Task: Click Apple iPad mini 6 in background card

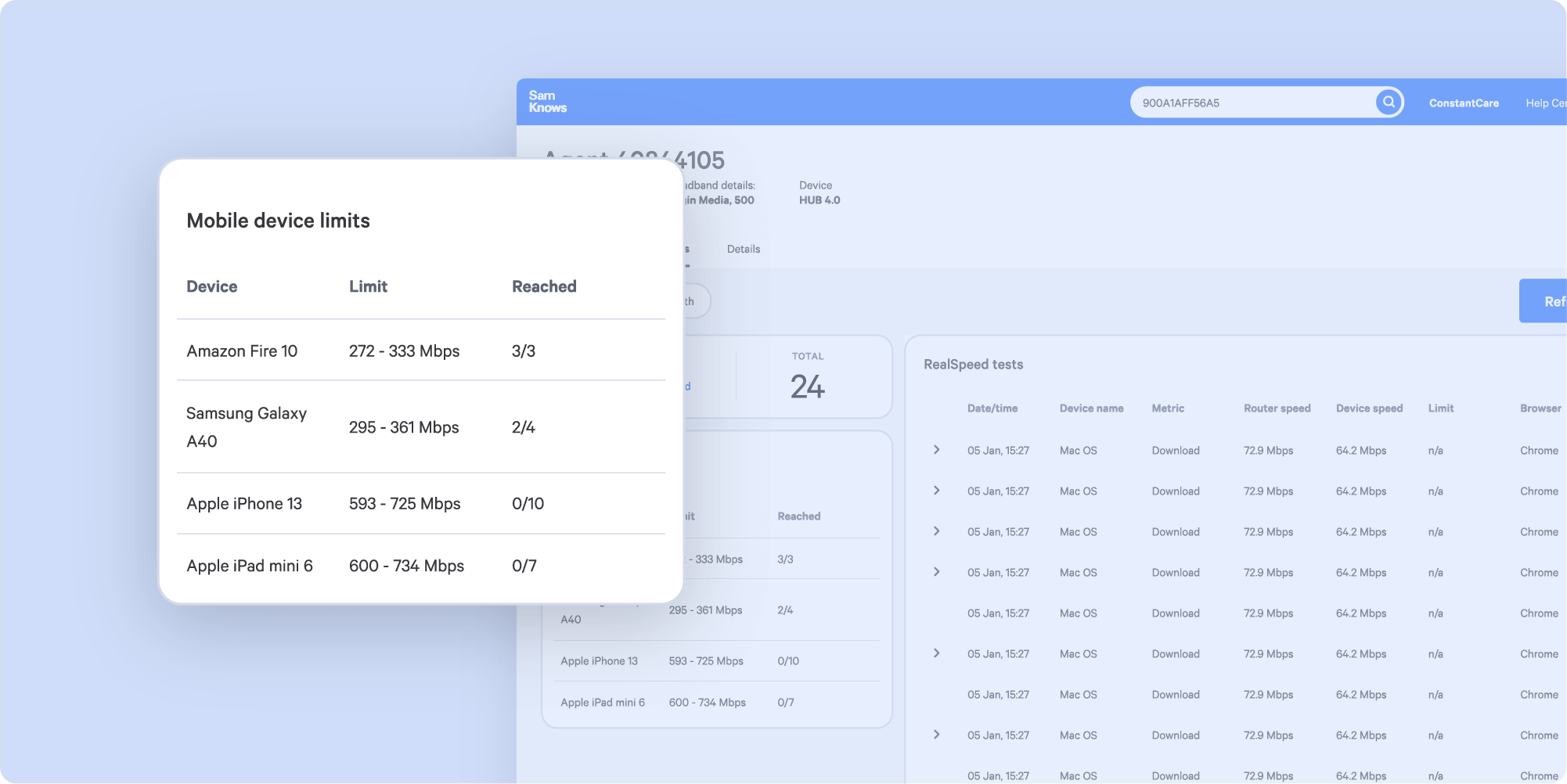Action: [603, 703]
